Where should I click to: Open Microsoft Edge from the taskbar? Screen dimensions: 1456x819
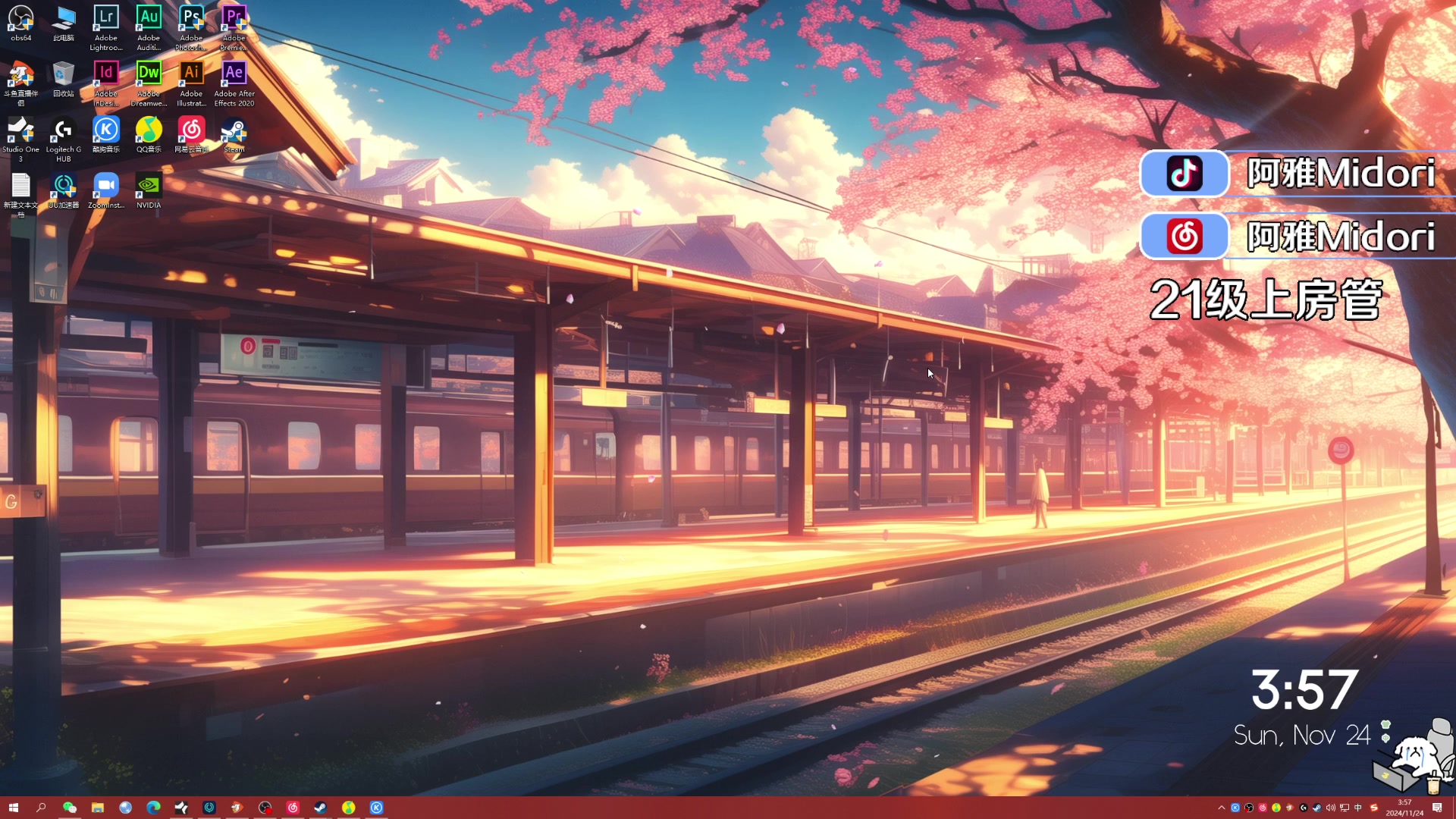[153, 808]
